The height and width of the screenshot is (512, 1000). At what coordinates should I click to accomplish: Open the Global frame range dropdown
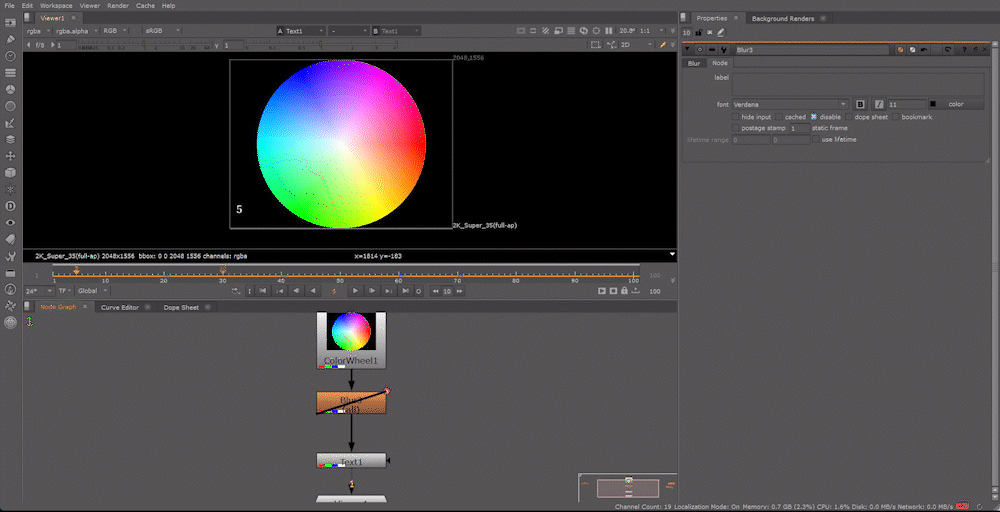click(92, 291)
